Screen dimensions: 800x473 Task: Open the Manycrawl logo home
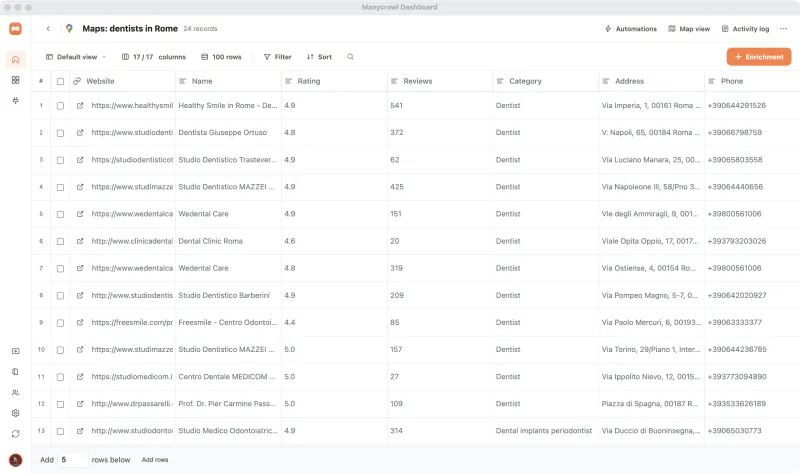point(15,29)
